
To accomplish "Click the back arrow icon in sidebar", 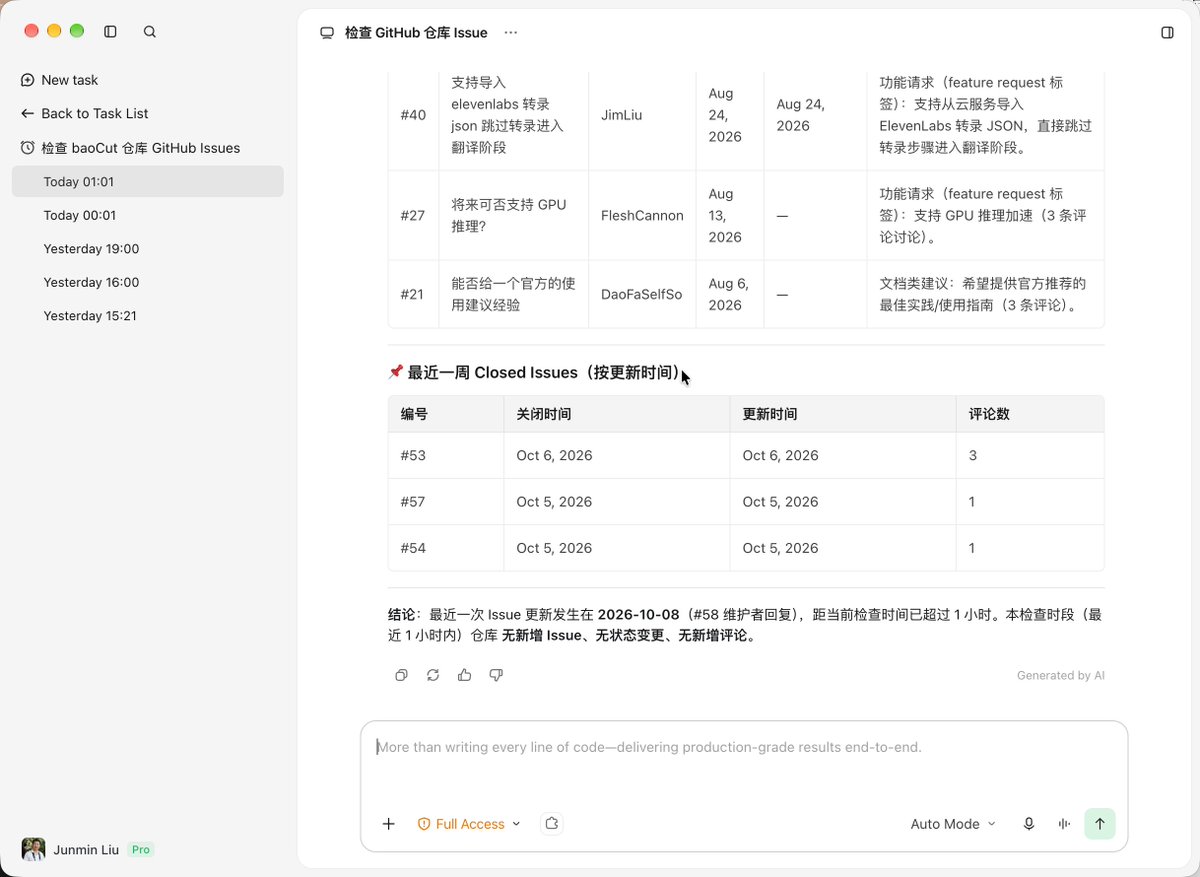I will point(28,113).
